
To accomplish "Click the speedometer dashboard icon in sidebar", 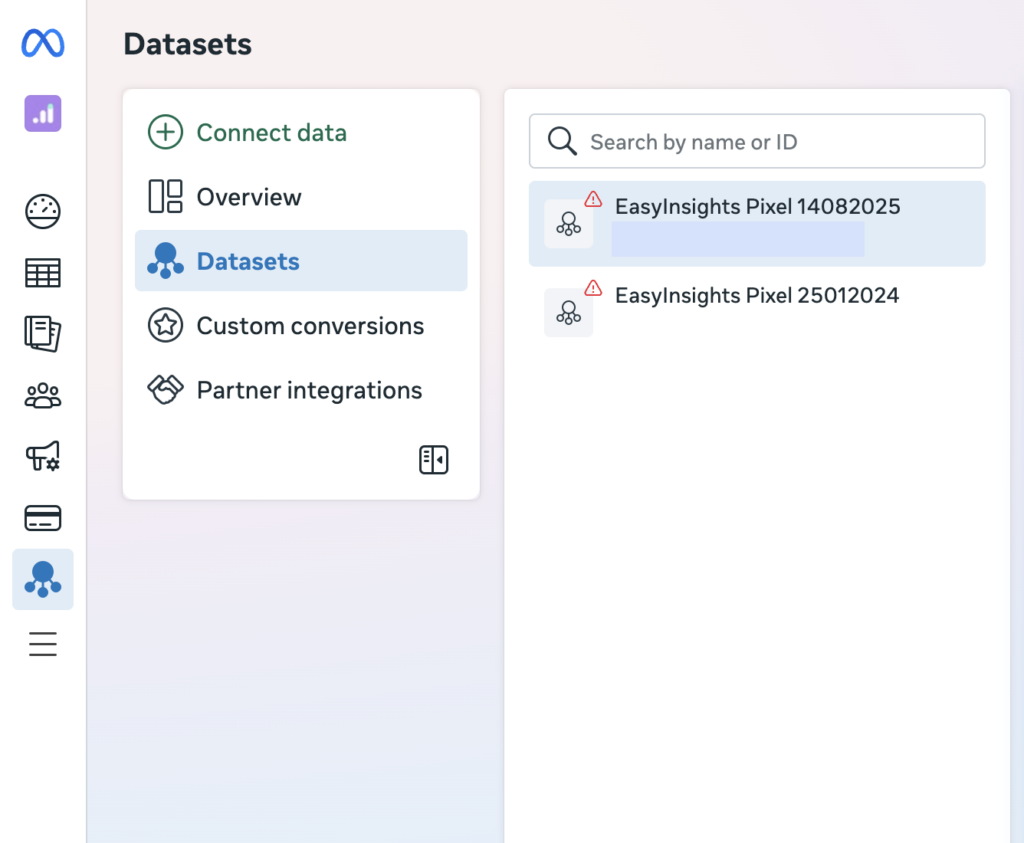I will (42, 211).
